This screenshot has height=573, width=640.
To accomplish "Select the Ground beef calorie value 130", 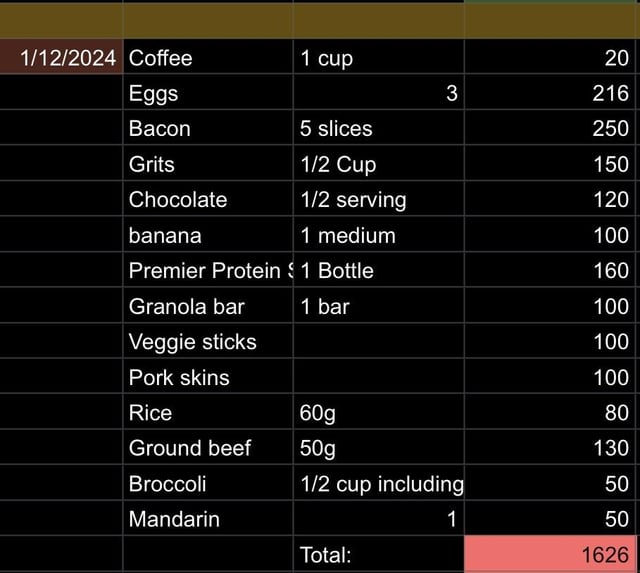I will [550, 447].
